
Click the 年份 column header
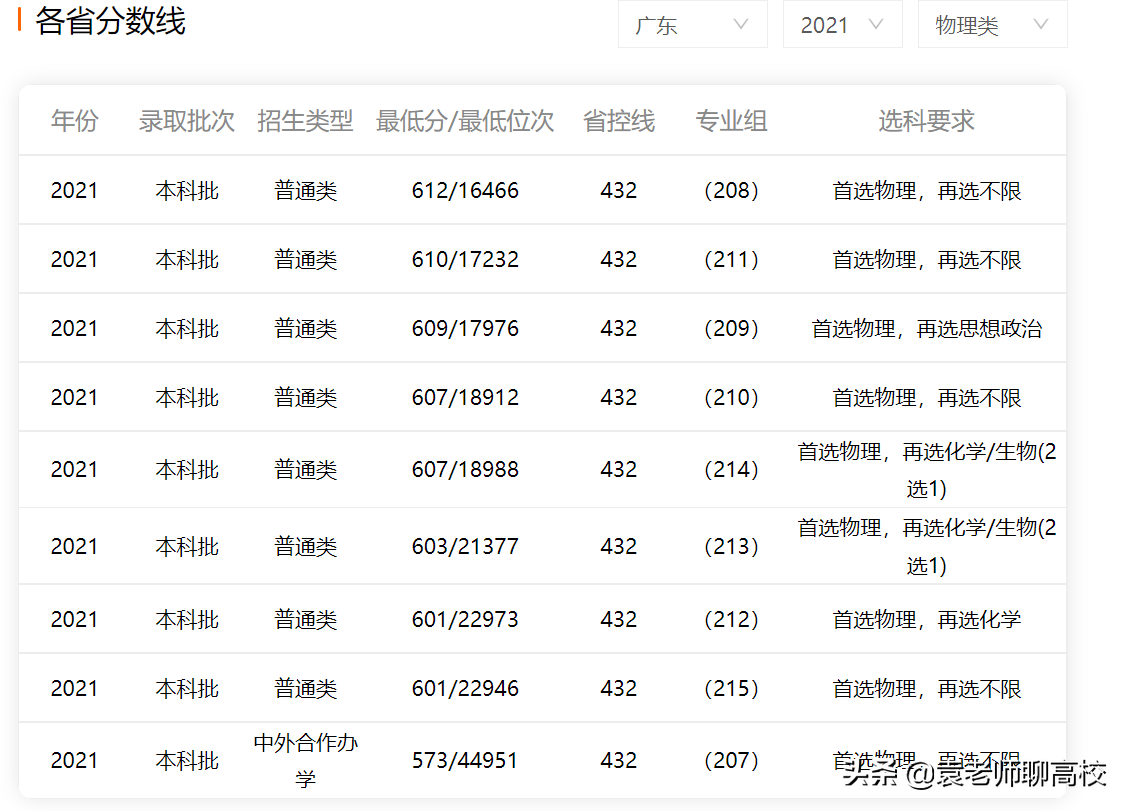[x=74, y=120]
